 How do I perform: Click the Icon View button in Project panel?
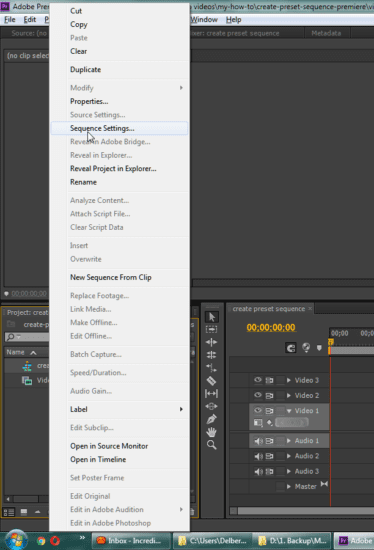(x=24, y=512)
